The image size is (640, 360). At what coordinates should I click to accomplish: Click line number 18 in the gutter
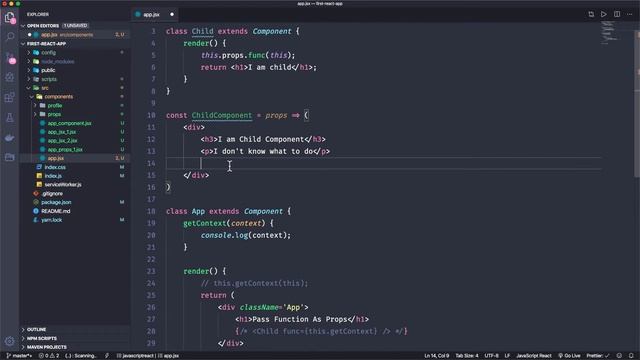pos(151,211)
